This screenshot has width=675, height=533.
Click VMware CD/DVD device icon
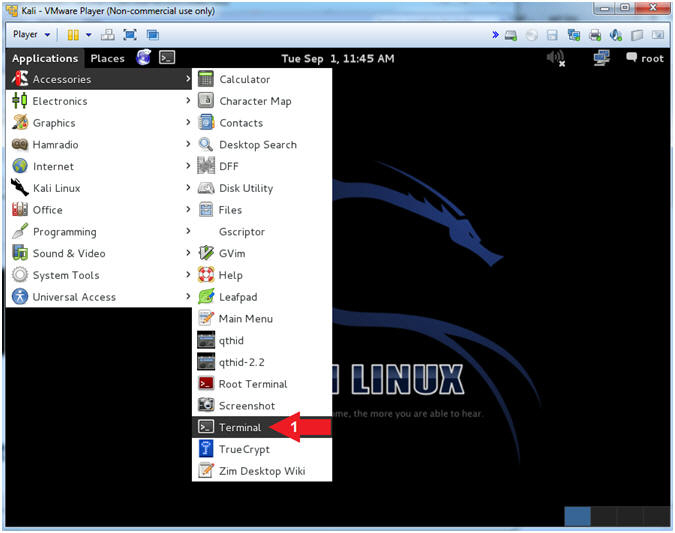pos(532,35)
